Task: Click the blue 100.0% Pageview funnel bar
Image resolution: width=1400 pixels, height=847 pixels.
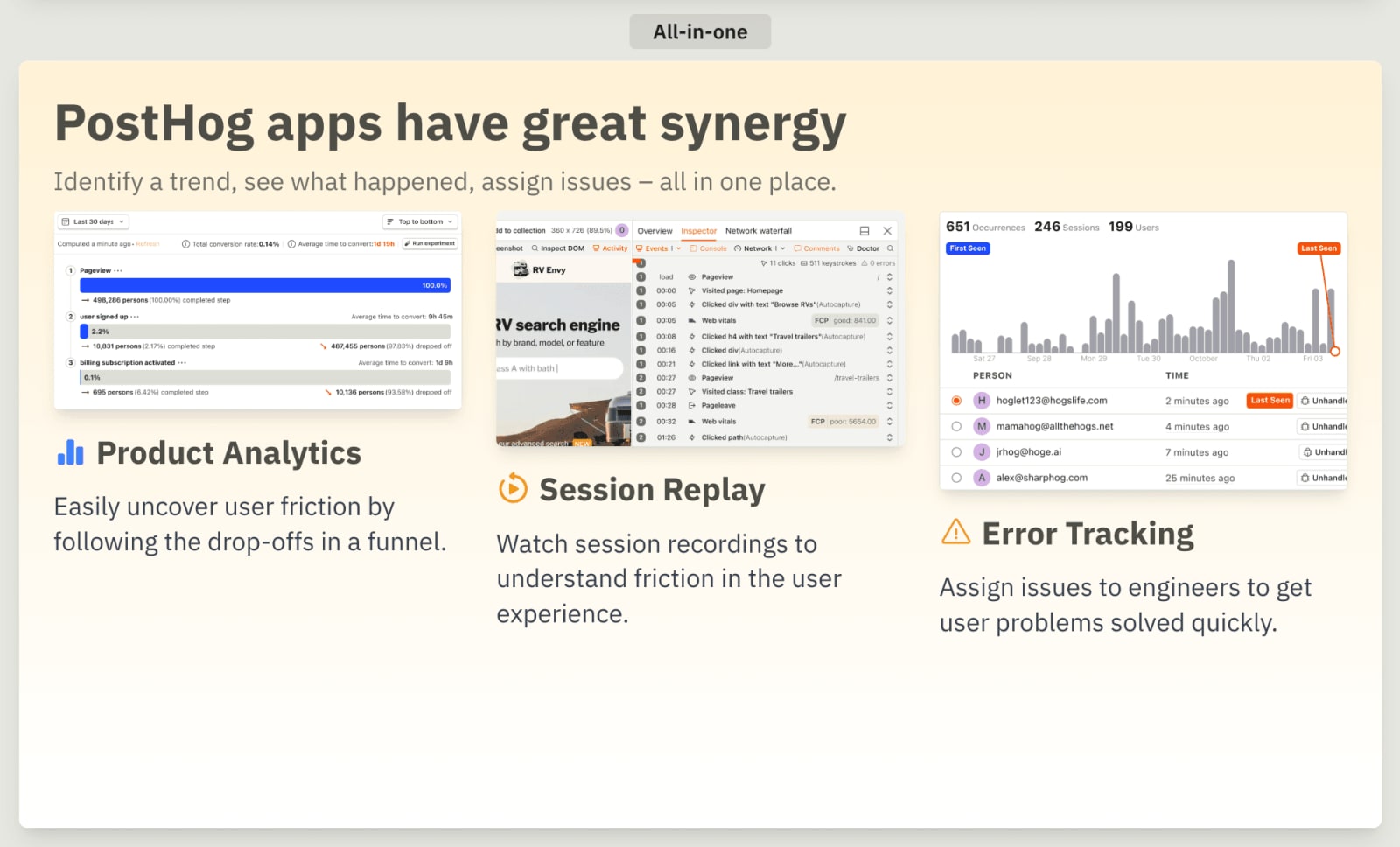Action: pyautogui.click(x=262, y=285)
